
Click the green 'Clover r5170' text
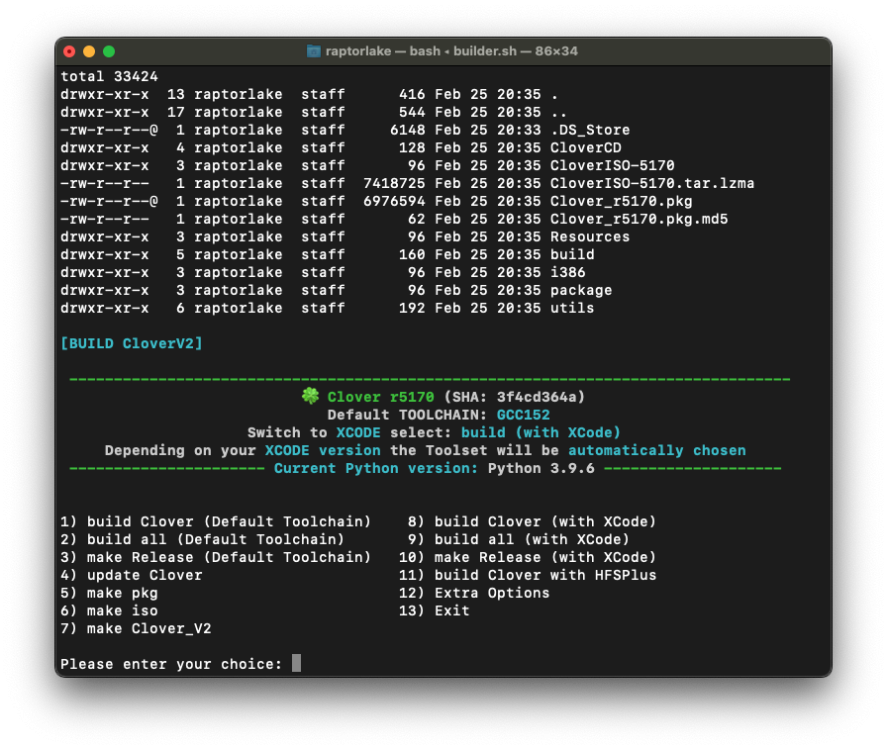381,397
